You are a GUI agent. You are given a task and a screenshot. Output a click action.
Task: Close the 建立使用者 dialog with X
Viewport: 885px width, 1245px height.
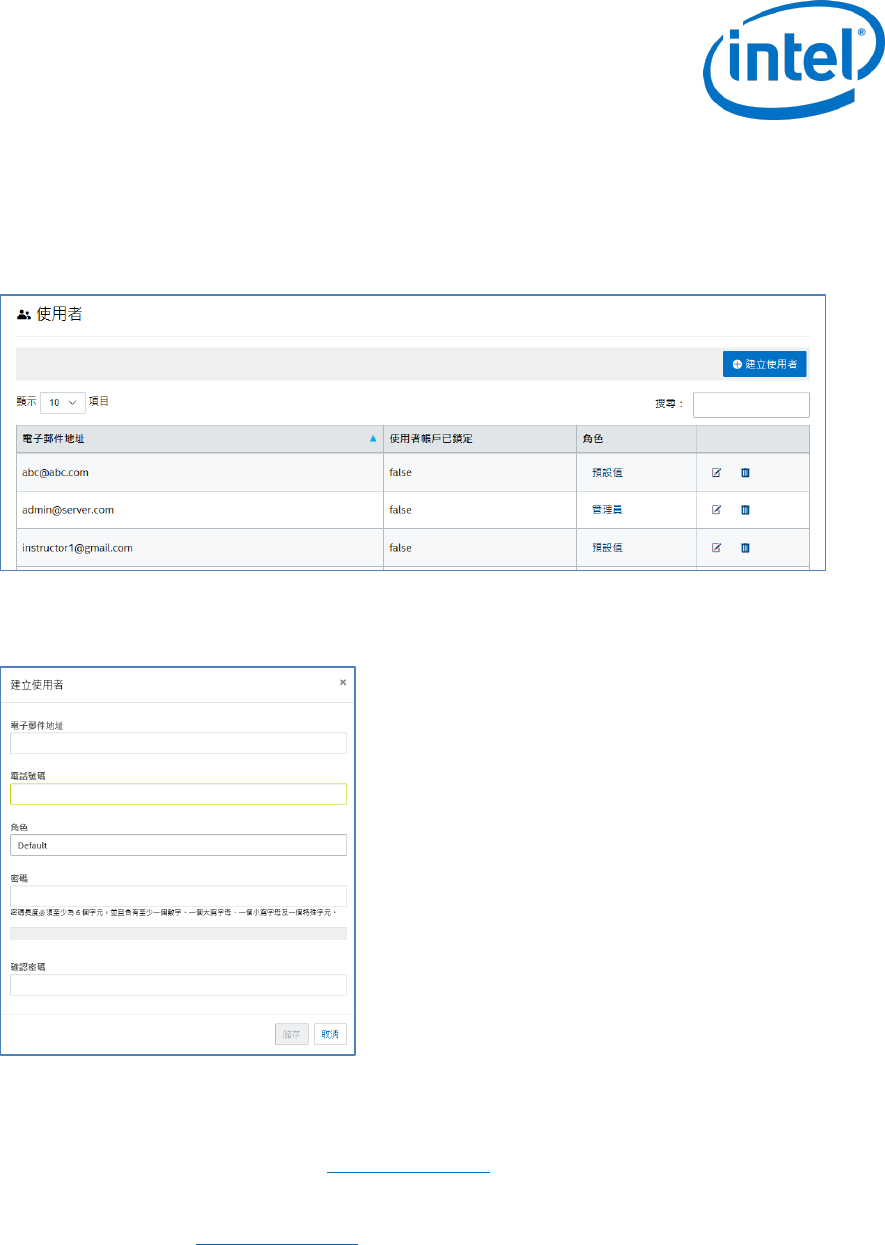(342, 682)
